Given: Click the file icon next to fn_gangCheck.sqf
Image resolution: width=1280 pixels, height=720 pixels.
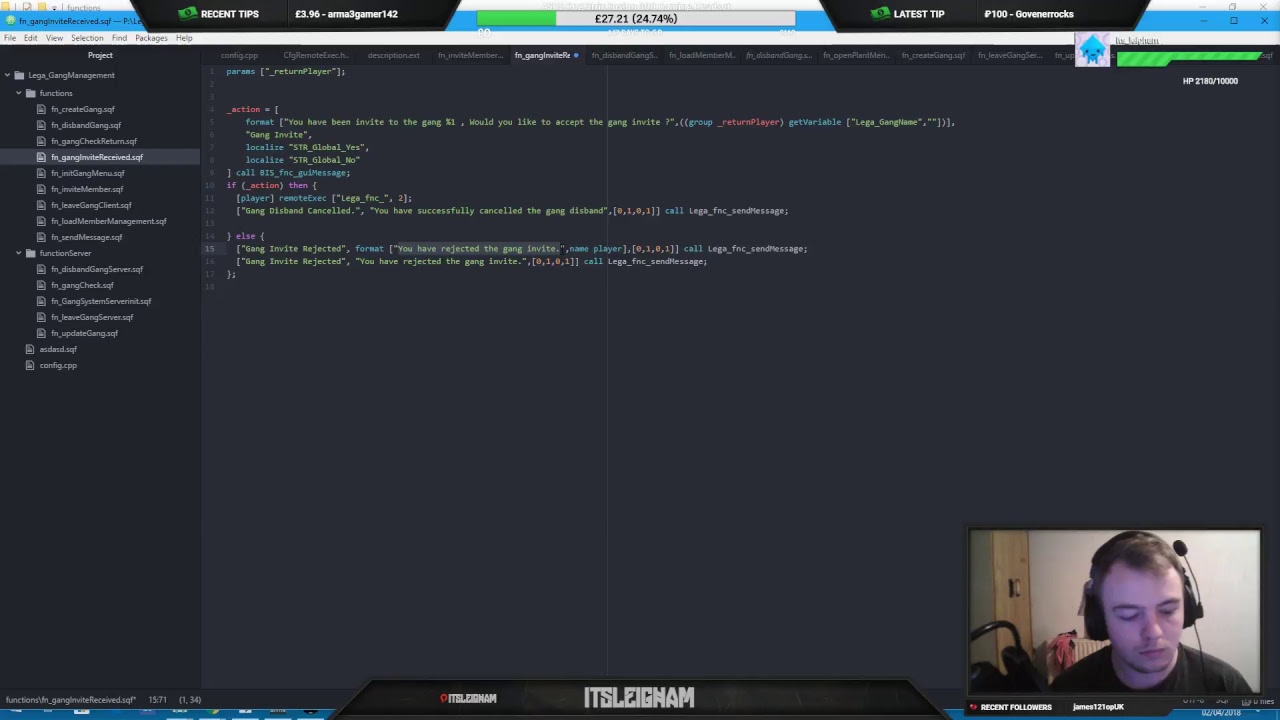Looking at the screenshot, I should 41,285.
